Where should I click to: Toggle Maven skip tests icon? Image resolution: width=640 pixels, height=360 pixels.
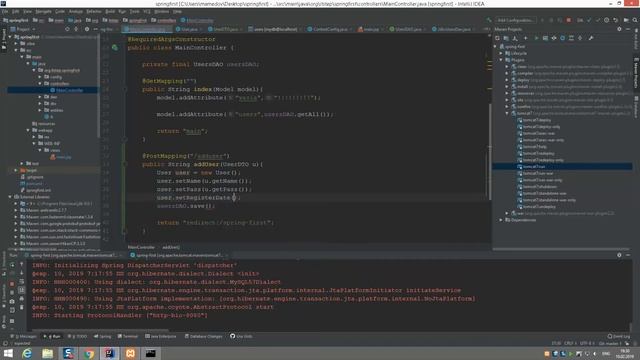tap(562, 38)
